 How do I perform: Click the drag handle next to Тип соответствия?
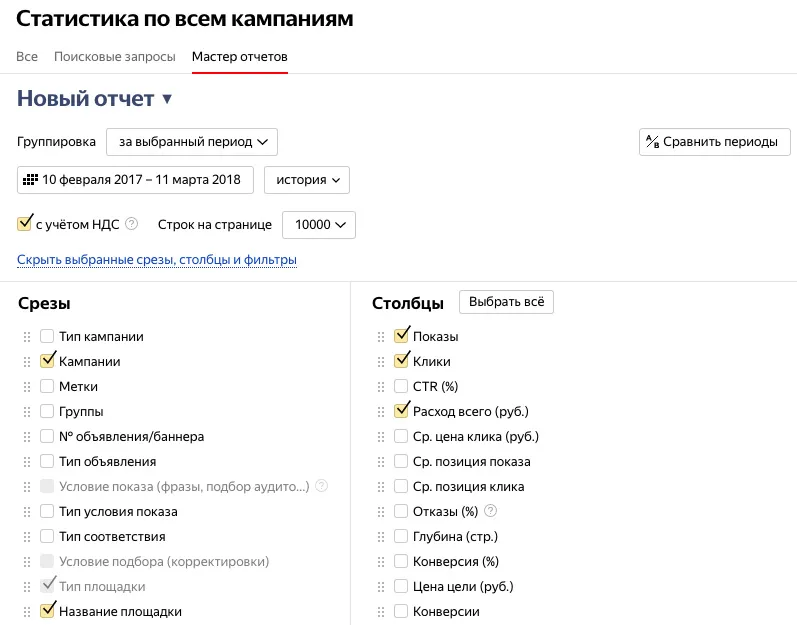point(27,537)
